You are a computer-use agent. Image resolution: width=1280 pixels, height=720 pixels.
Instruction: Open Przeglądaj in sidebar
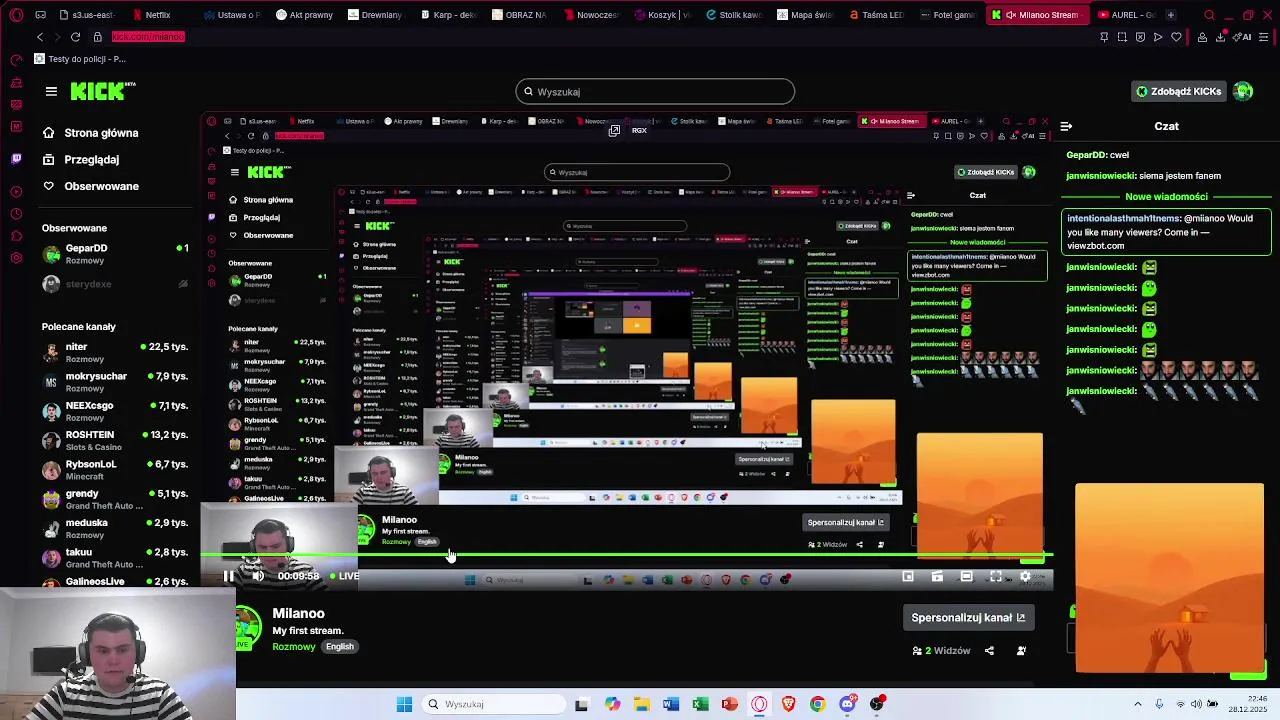(x=81, y=160)
